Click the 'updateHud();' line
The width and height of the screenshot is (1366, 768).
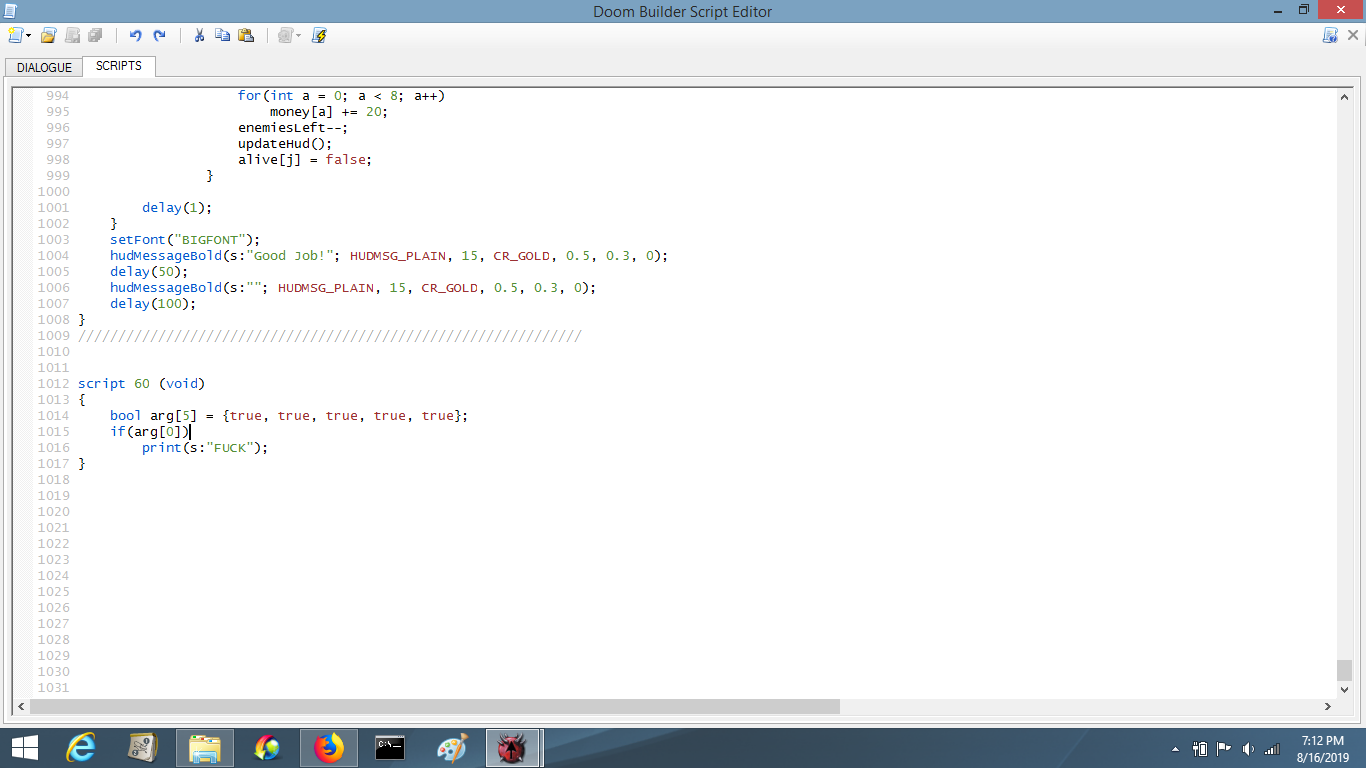[285, 144]
